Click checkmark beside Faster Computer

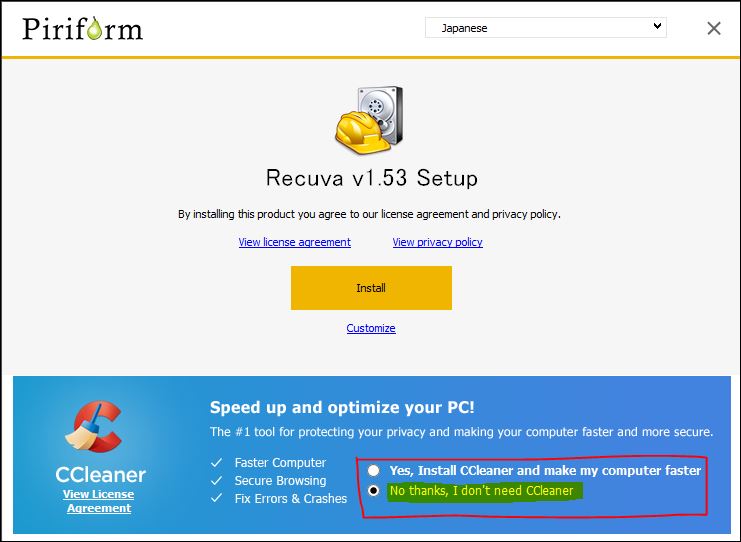[x=216, y=463]
